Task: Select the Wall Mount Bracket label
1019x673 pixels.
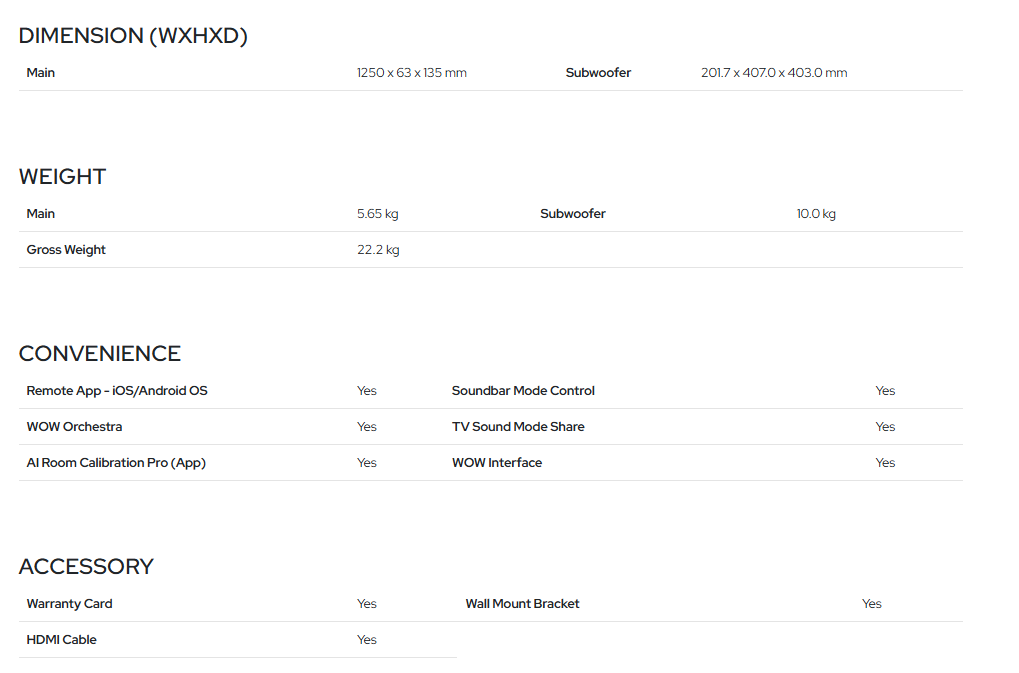Action: [x=522, y=603]
